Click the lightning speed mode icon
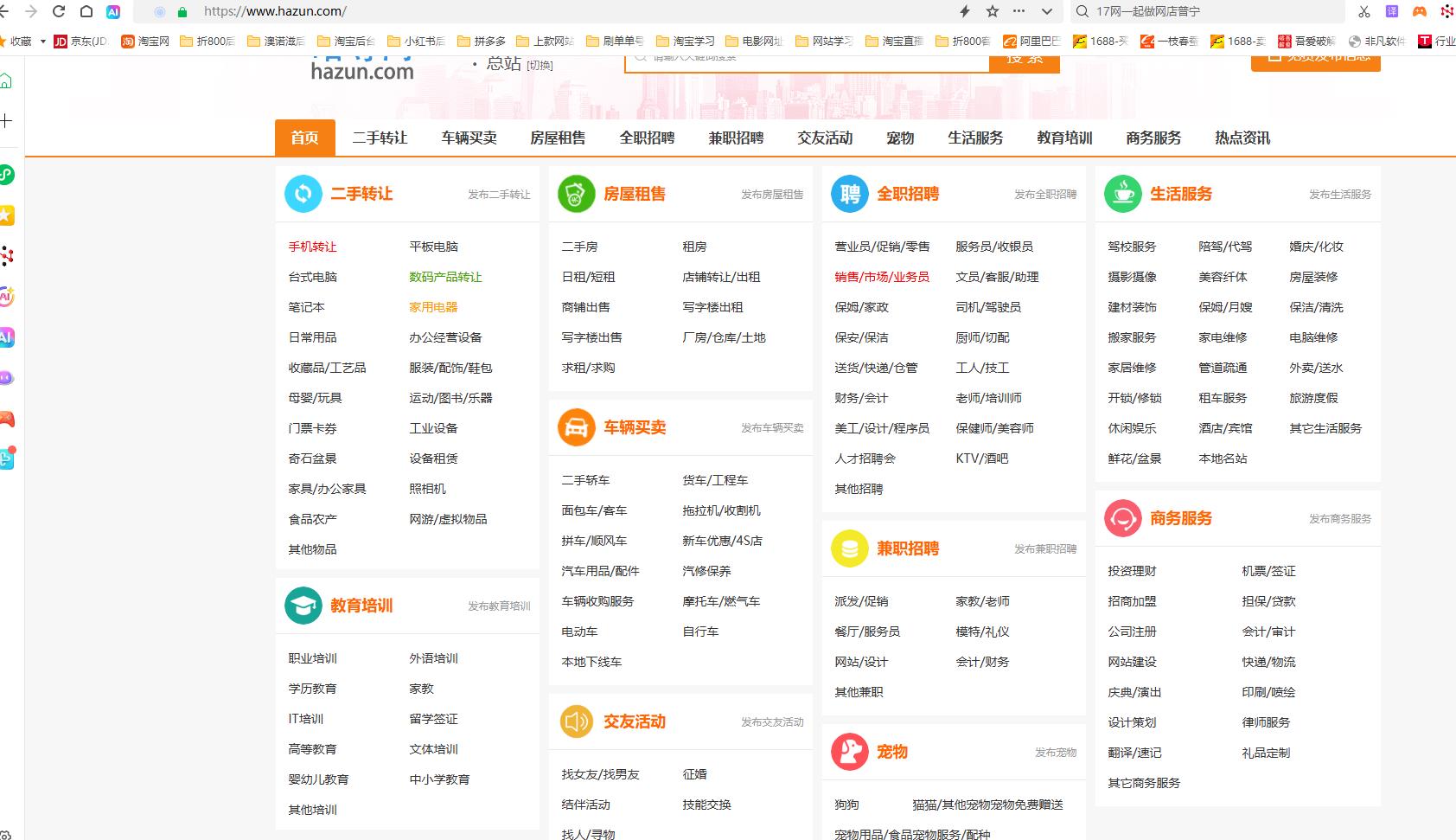Screen dimensions: 1456x840 (x=965, y=11)
